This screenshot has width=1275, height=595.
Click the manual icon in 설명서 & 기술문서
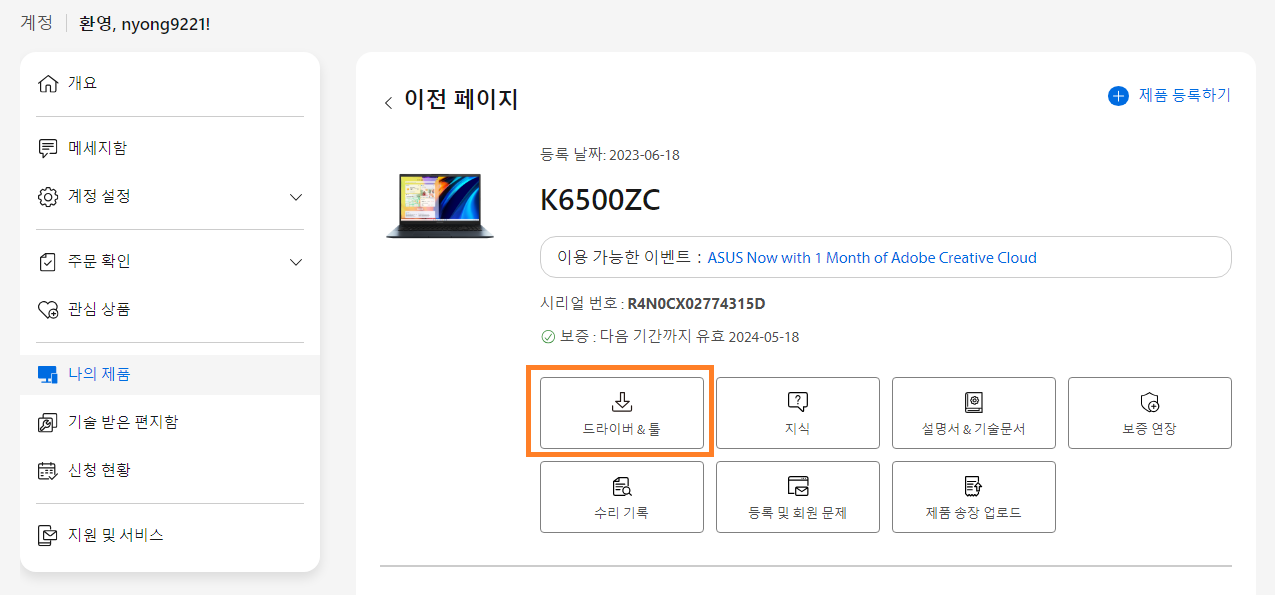(974, 402)
